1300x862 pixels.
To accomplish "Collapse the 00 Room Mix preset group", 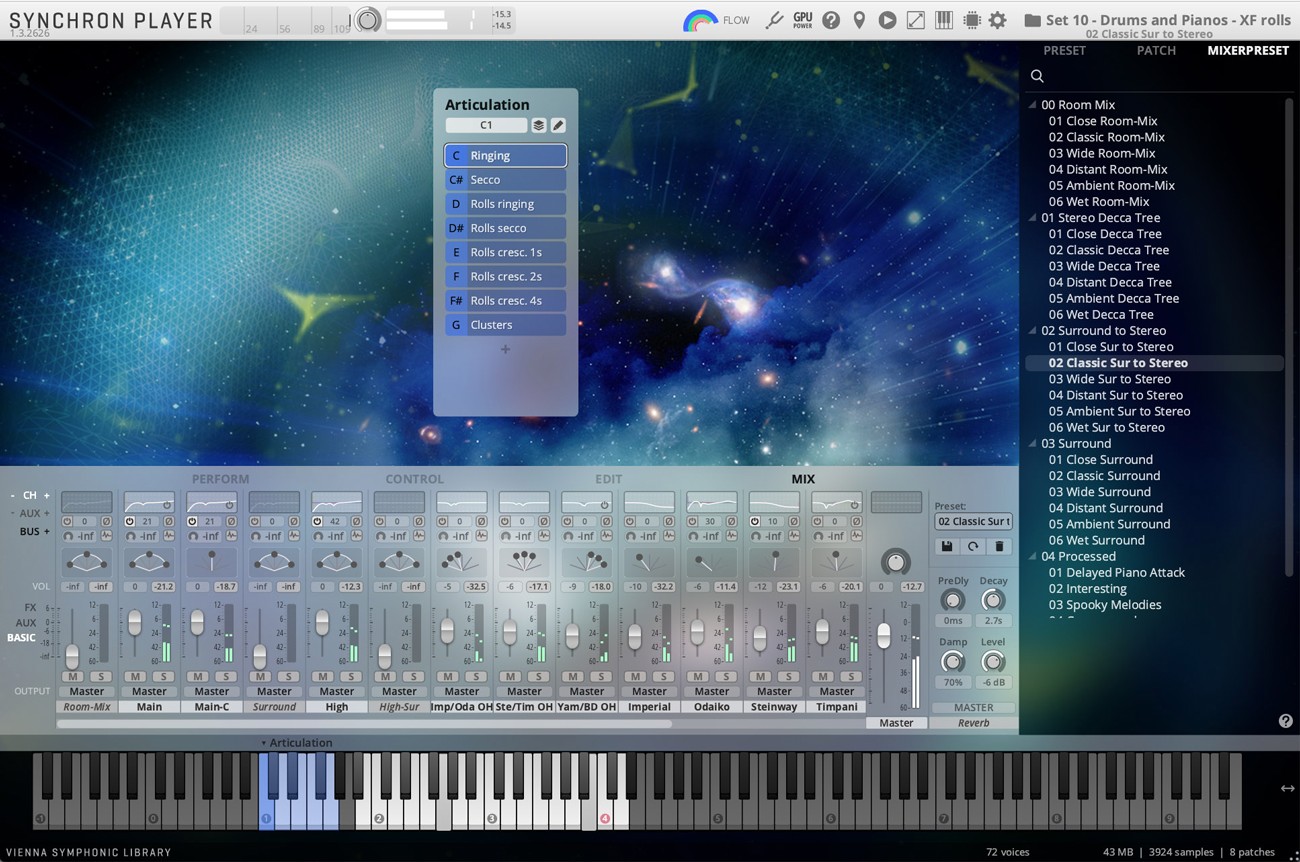I will 1031,104.
